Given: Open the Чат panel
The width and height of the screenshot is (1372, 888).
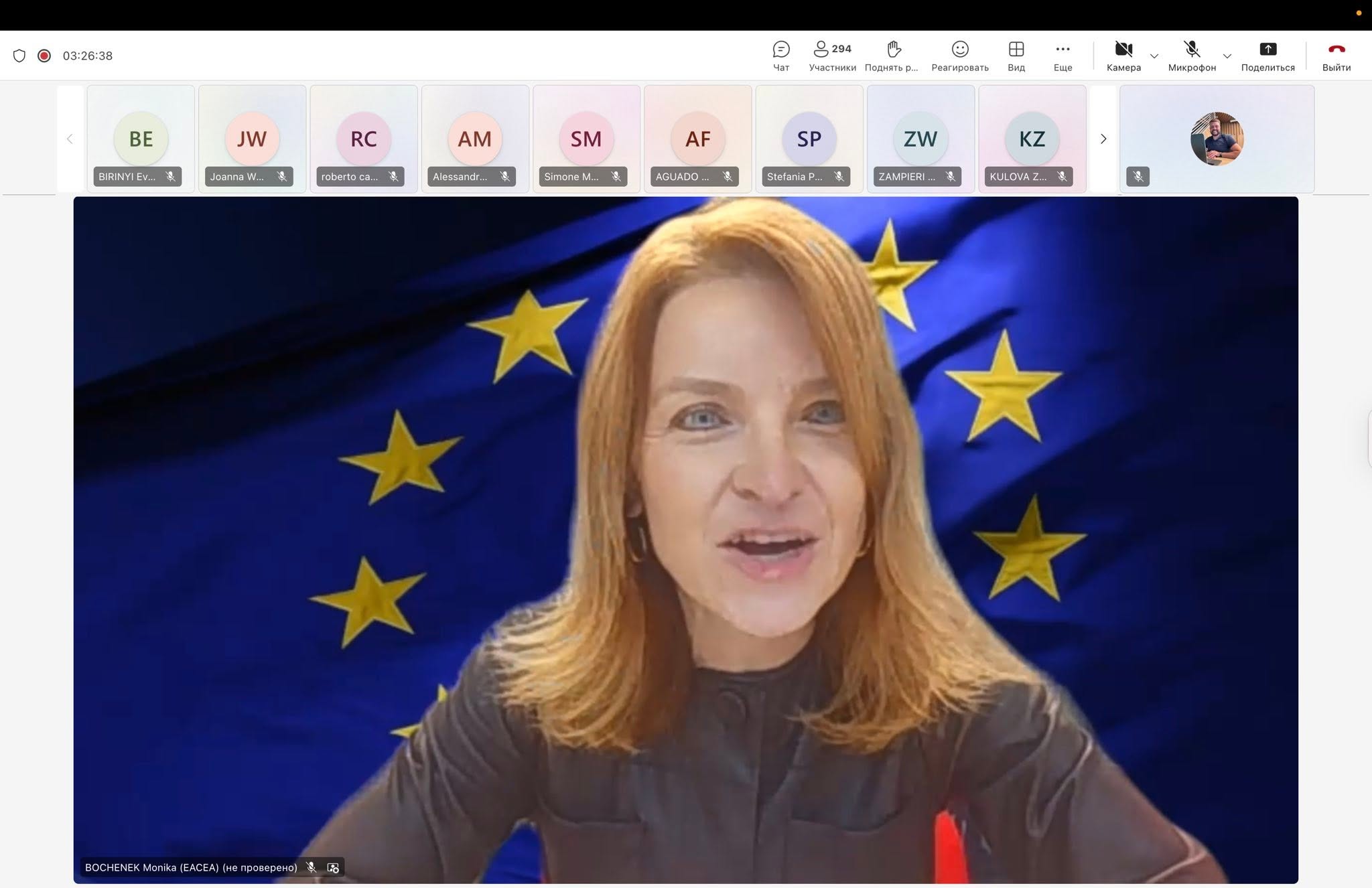Looking at the screenshot, I should (x=781, y=56).
